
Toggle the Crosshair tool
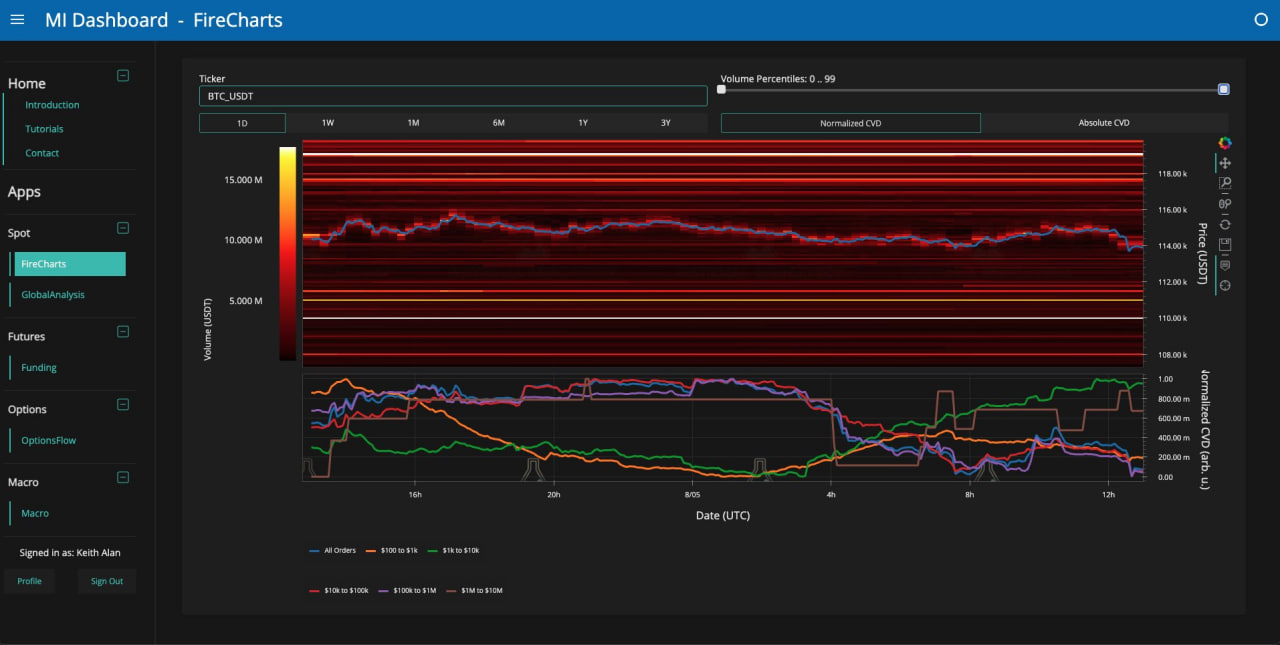(x=1225, y=286)
